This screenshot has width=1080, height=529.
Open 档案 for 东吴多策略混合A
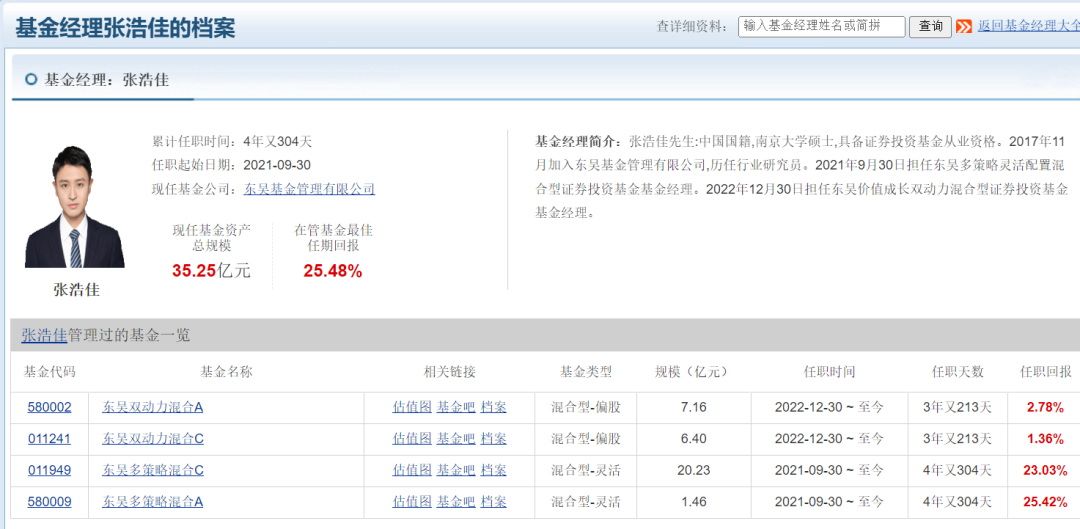point(493,502)
